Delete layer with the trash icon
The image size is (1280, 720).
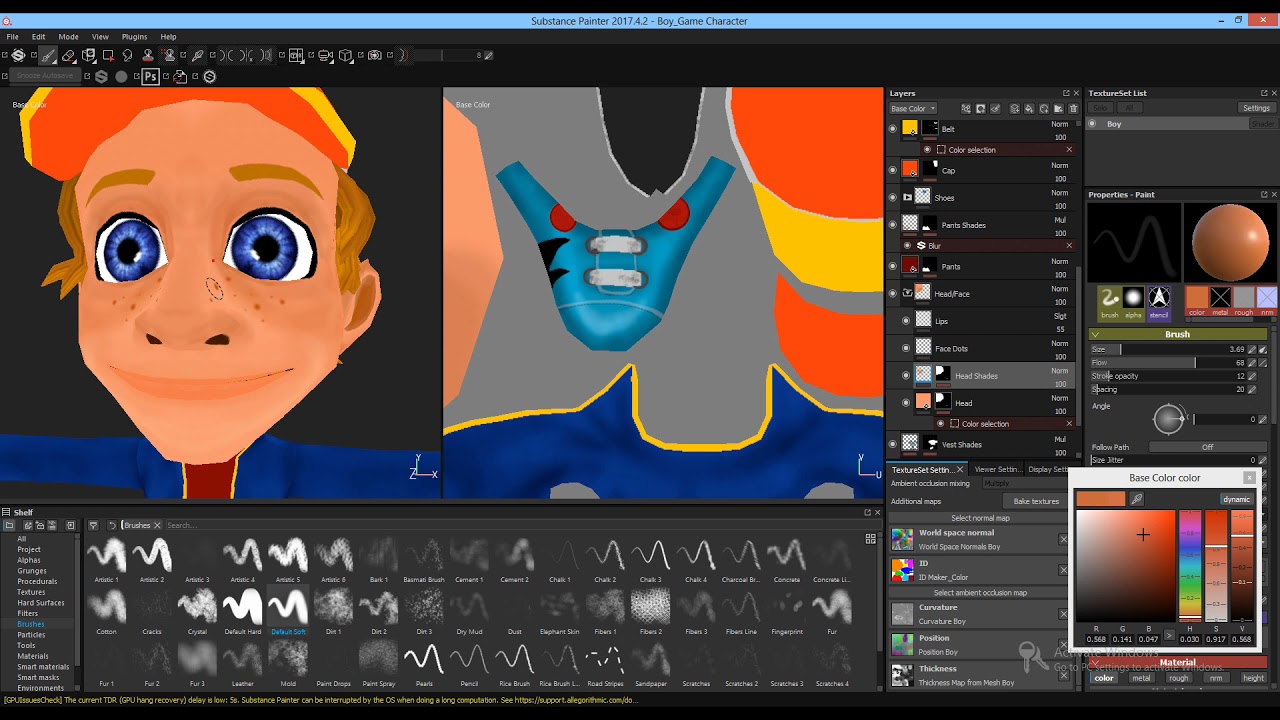[1073, 109]
